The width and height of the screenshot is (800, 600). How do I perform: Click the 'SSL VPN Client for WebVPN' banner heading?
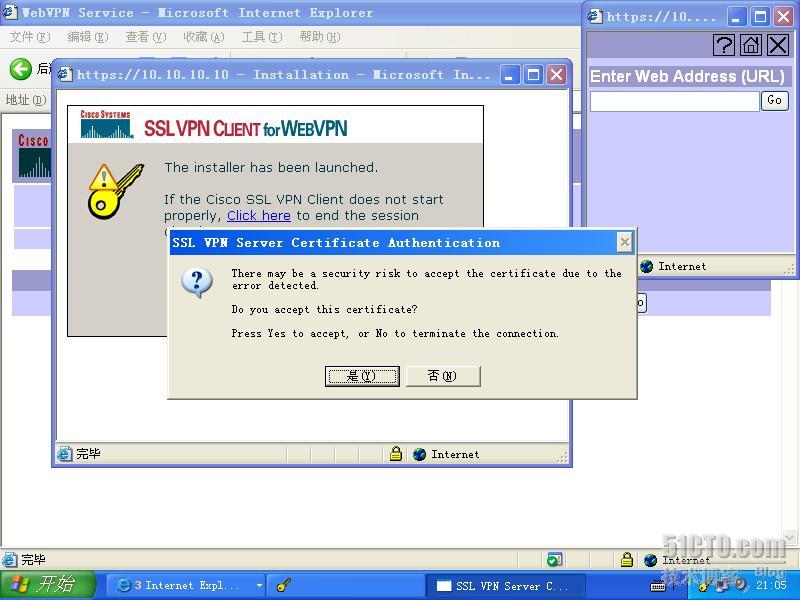pyautogui.click(x=245, y=128)
